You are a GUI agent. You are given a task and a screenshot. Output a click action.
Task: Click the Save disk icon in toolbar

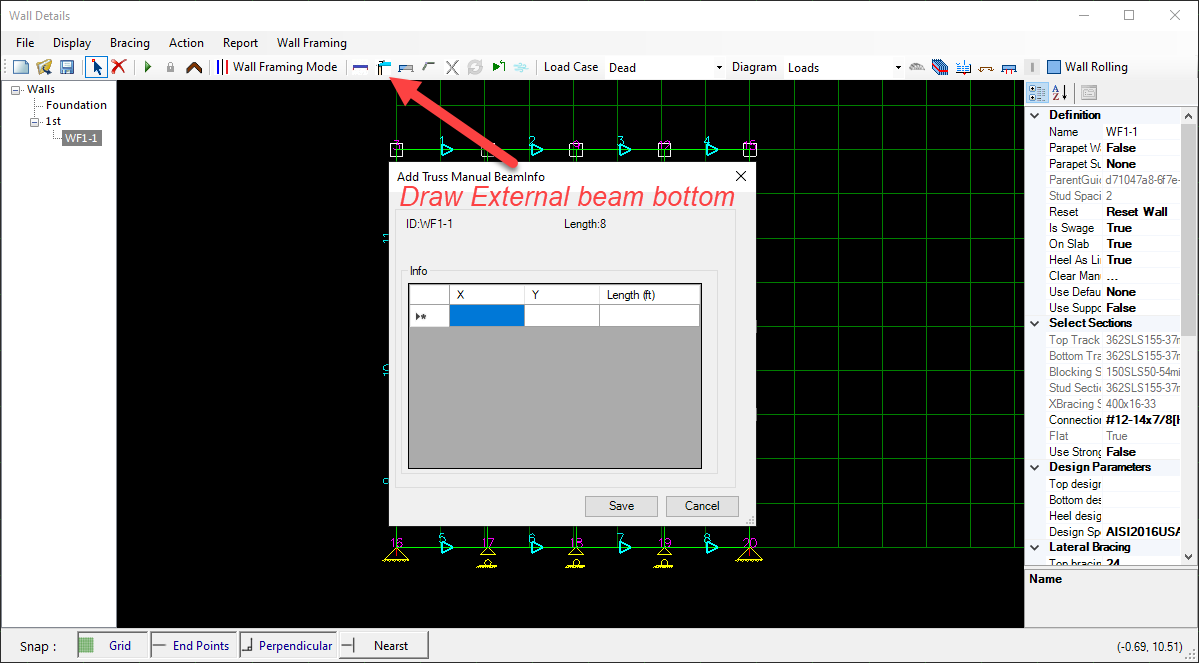[x=67, y=67]
